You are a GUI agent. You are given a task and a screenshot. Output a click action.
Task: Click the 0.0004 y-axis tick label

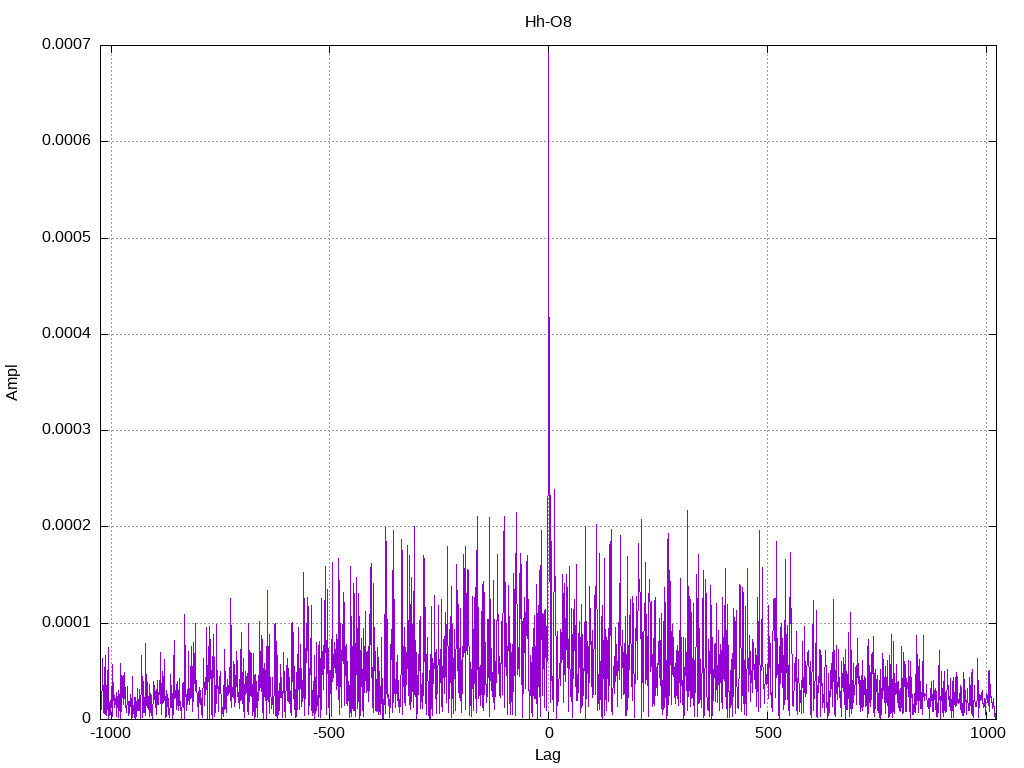tap(66, 334)
